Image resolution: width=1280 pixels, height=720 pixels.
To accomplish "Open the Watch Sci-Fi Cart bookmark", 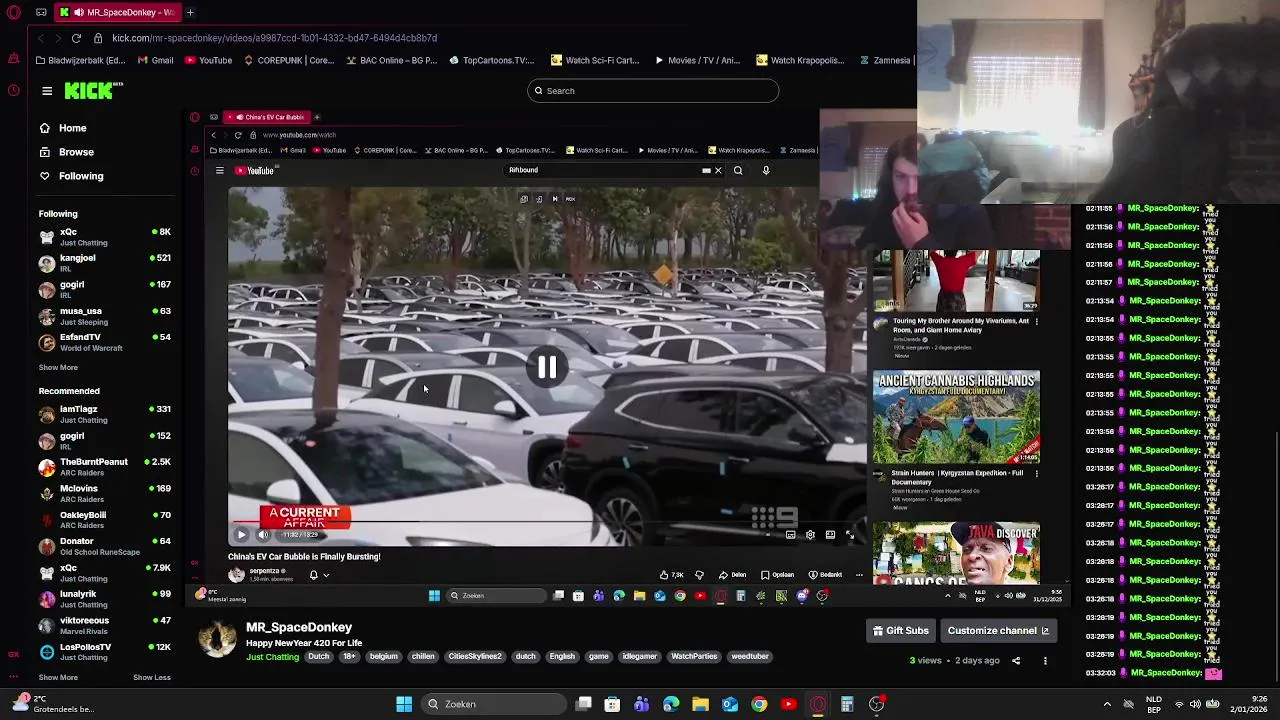I will pos(595,60).
